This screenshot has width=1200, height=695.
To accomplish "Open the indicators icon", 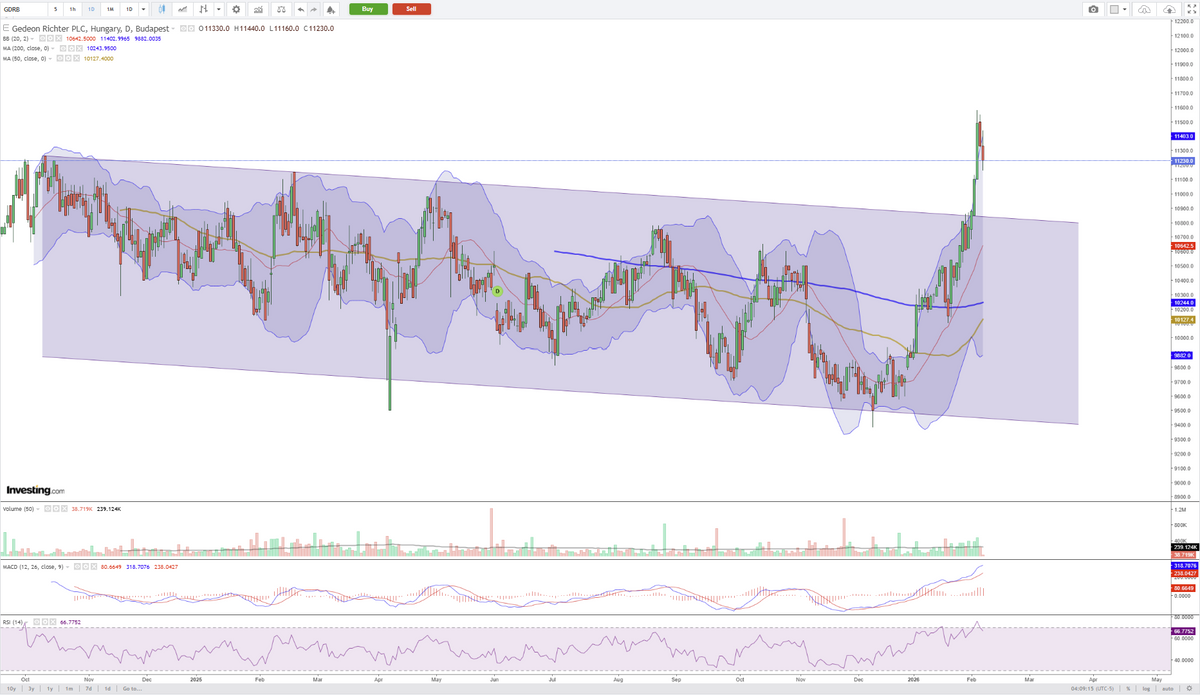I will tap(259, 9).
